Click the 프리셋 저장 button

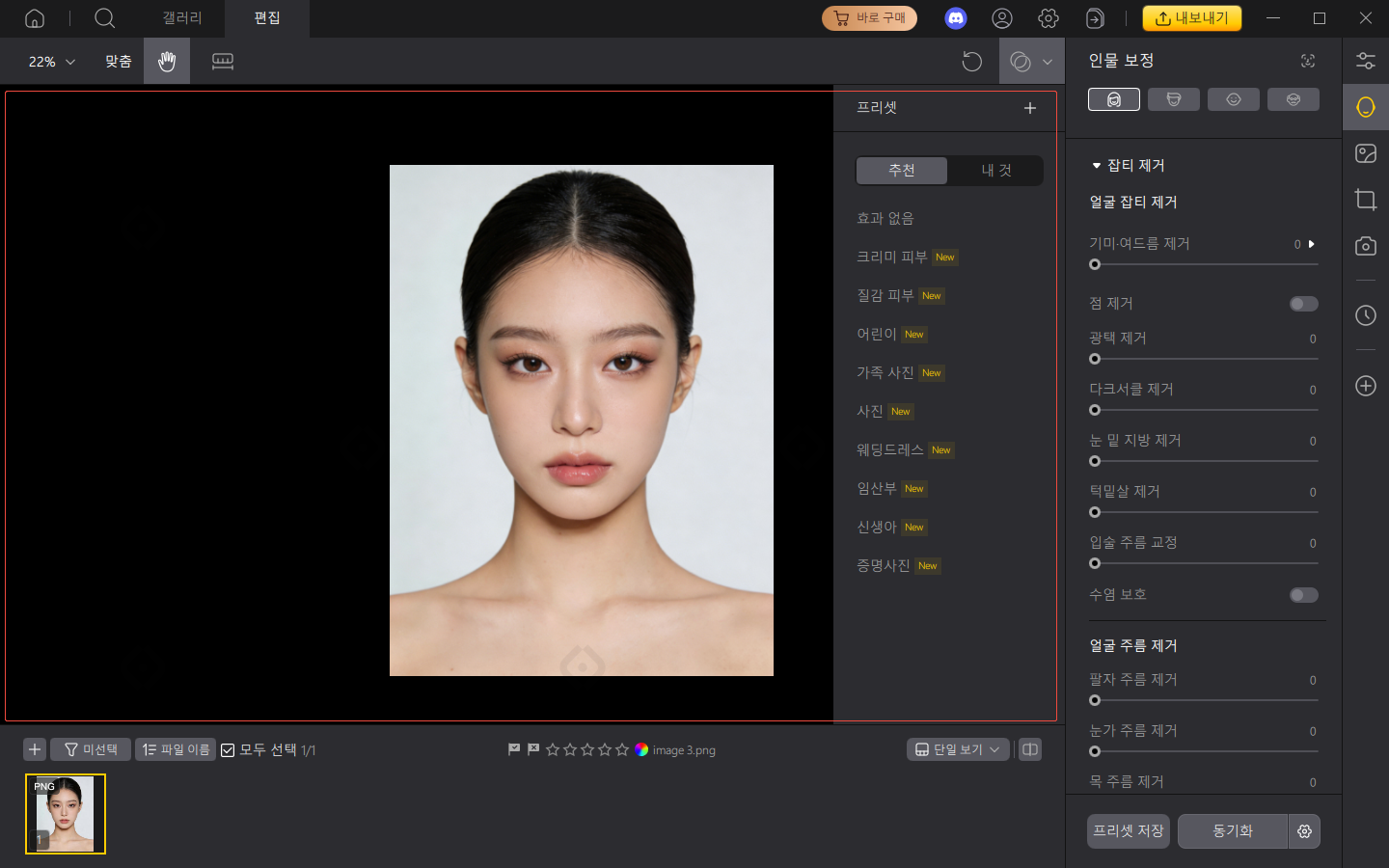1127,830
